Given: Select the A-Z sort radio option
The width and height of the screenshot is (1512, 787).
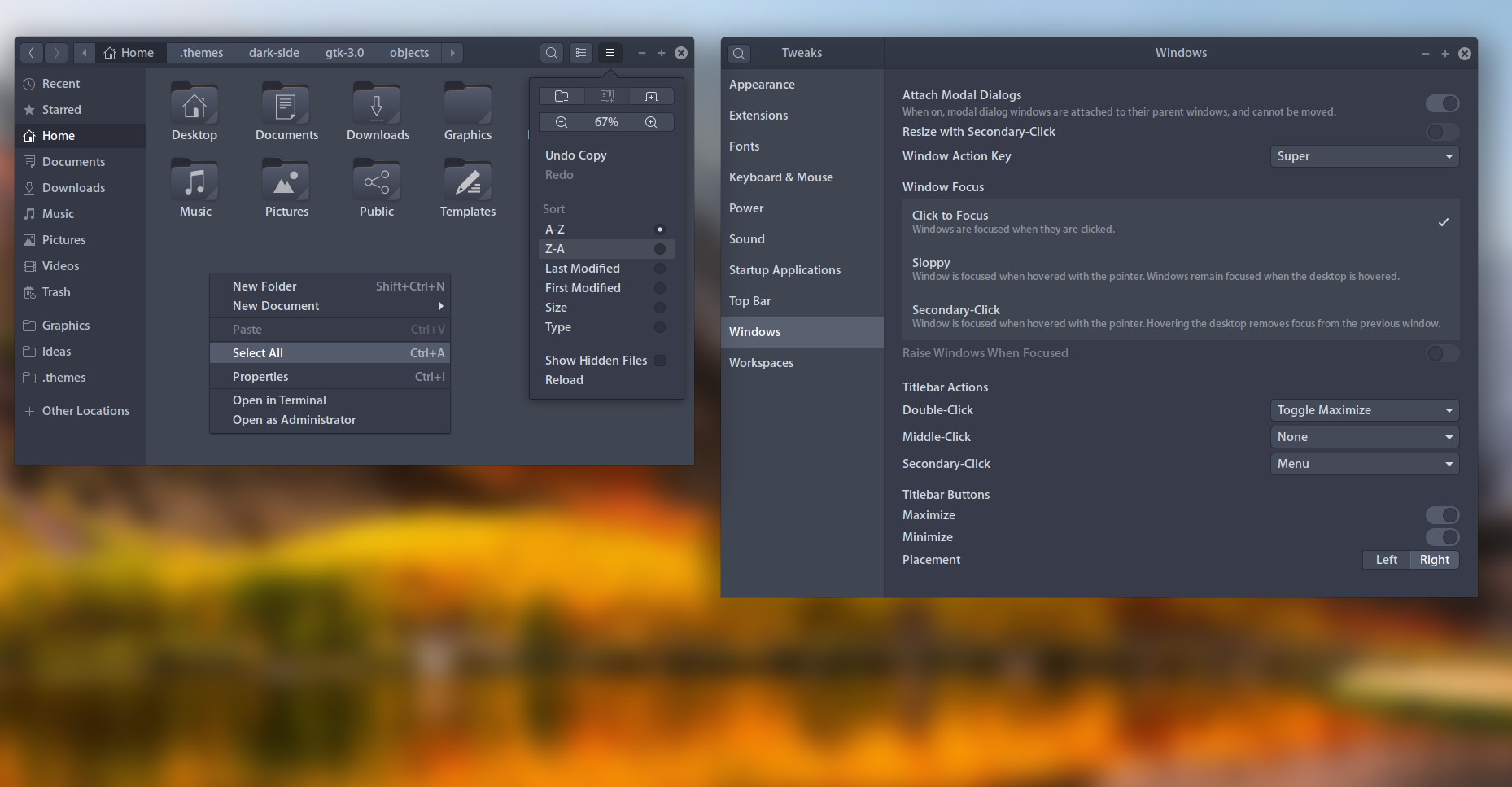Looking at the screenshot, I should pos(606,230).
